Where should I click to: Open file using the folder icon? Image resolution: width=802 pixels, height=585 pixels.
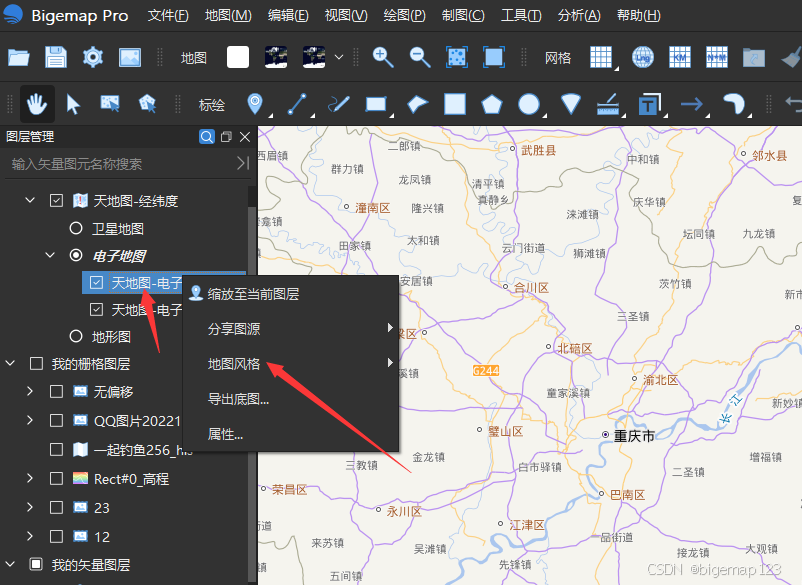(18, 57)
